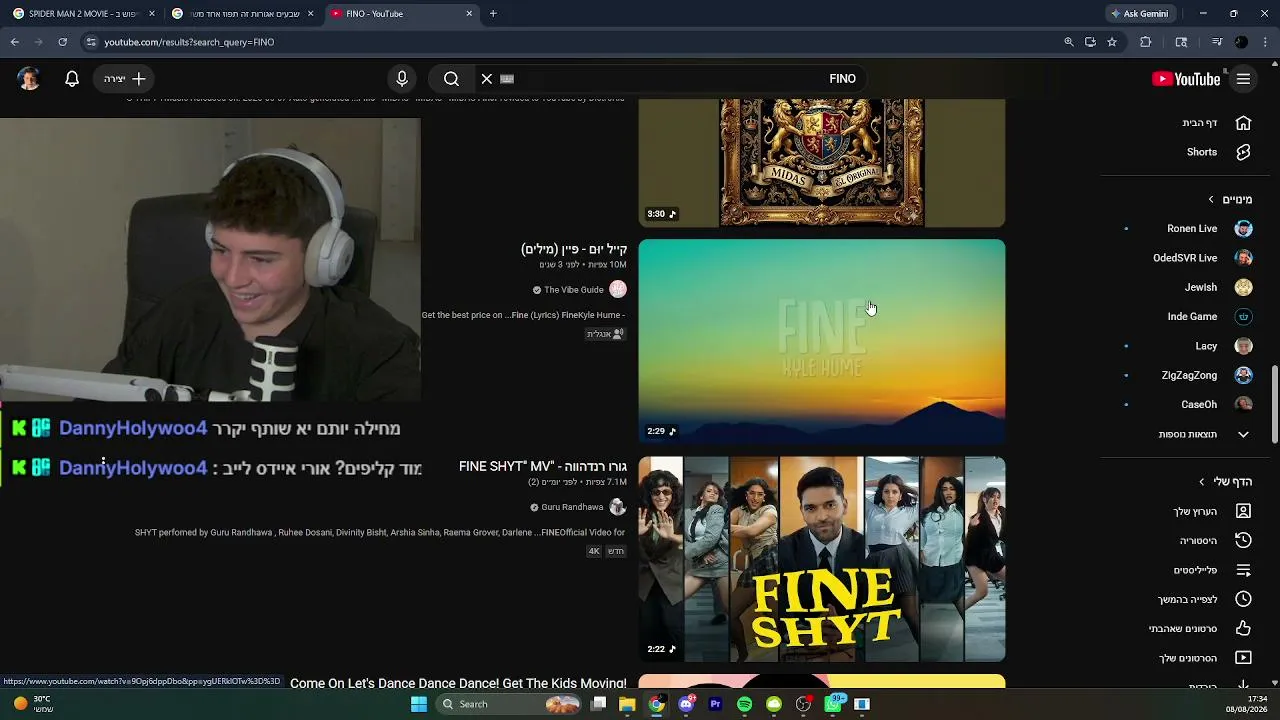Screen dimensions: 1280x720
Task: Clear the FINO search query
Action: [x=487, y=79]
